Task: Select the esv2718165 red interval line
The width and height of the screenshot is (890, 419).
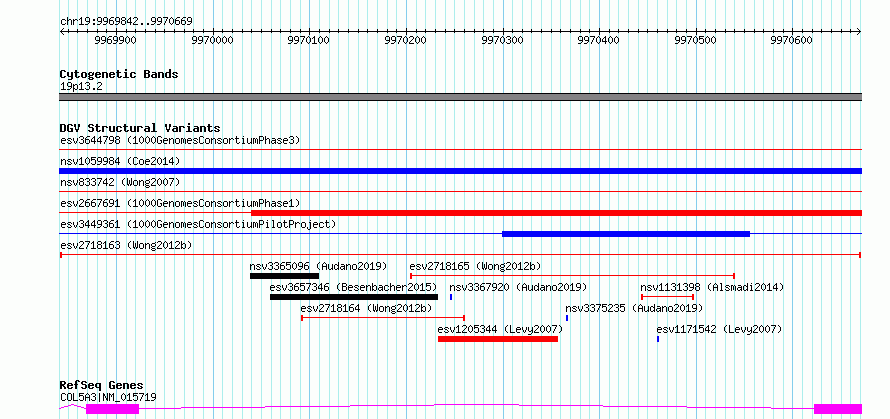Action: click(x=572, y=276)
